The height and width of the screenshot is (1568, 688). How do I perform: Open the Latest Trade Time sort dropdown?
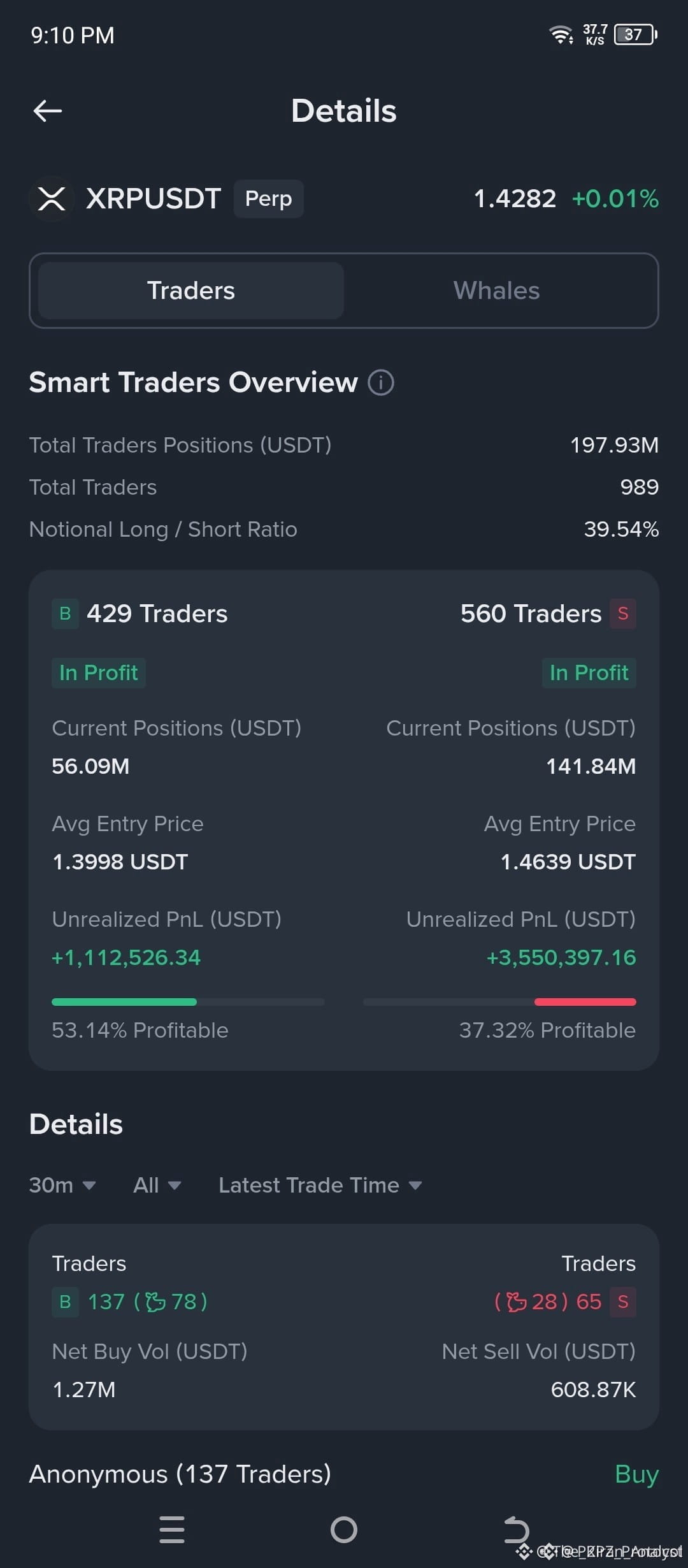point(320,1185)
